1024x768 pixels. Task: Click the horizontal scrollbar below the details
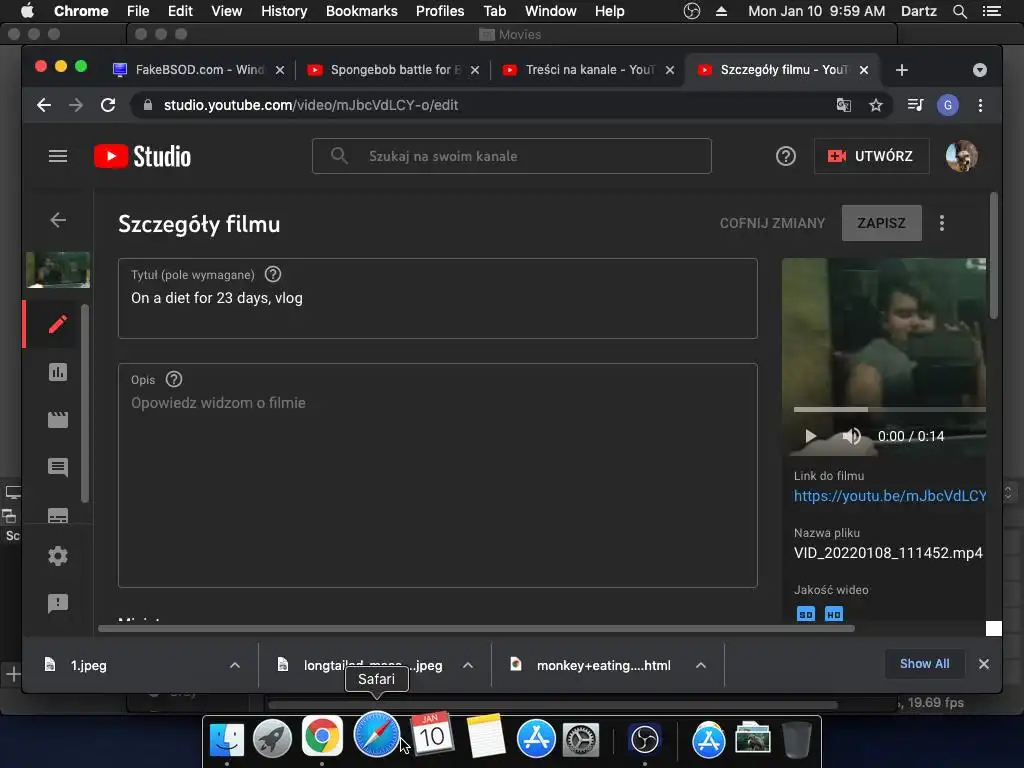[x=476, y=628]
